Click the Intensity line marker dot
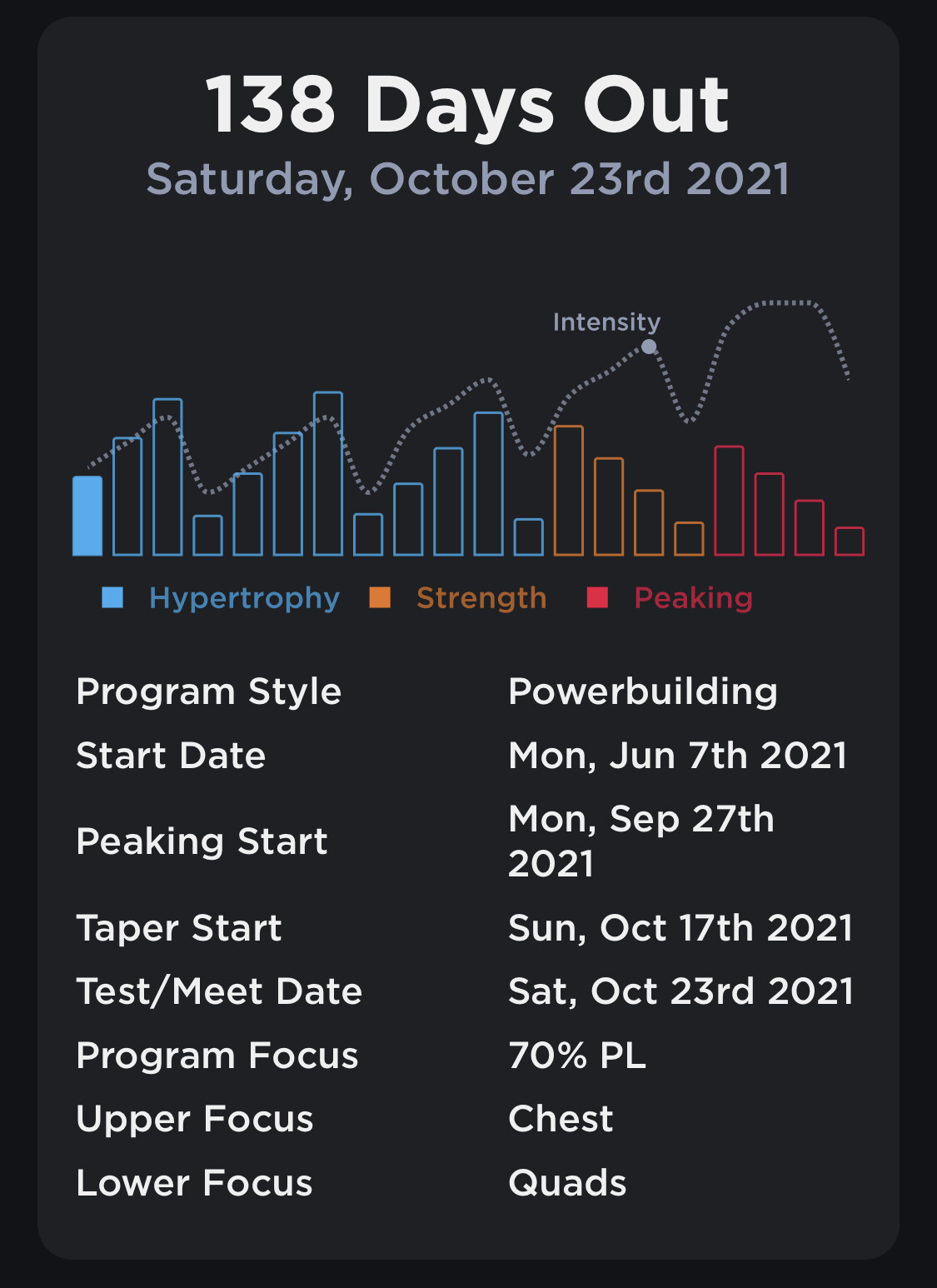The height and width of the screenshot is (1288, 937). pos(650,347)
